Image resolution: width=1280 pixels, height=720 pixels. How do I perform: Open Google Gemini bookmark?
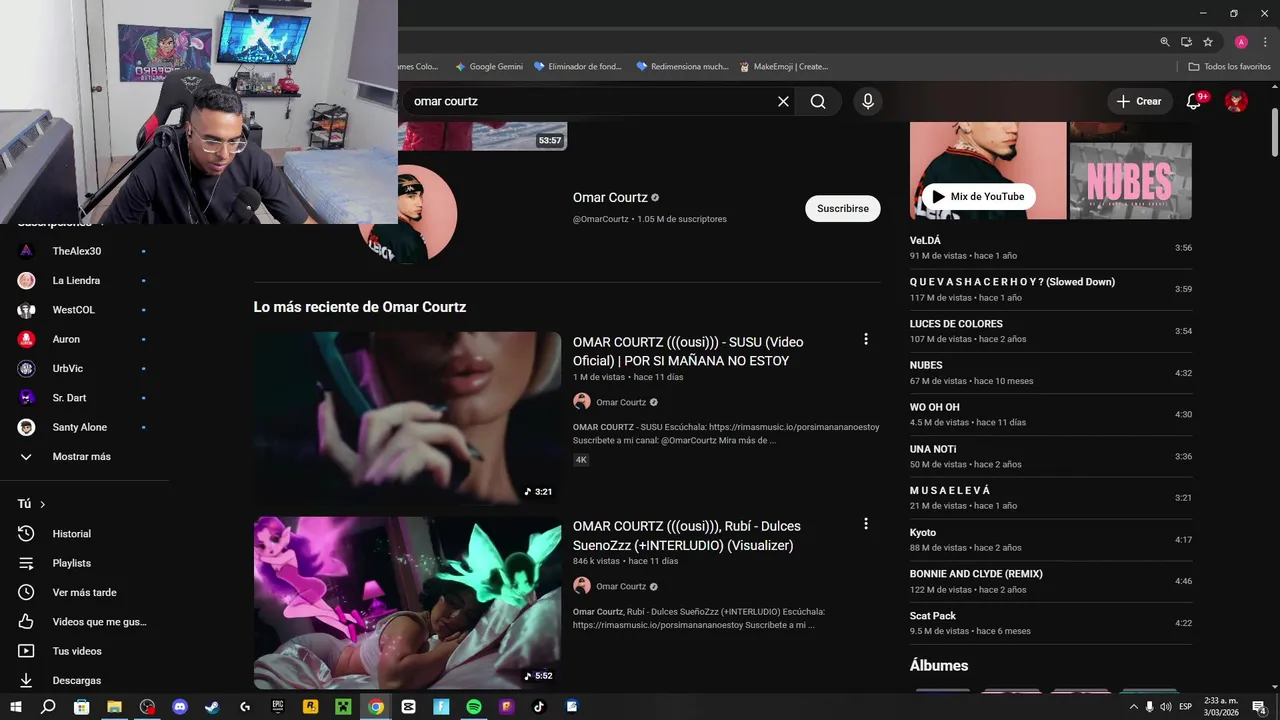[489, 66]
